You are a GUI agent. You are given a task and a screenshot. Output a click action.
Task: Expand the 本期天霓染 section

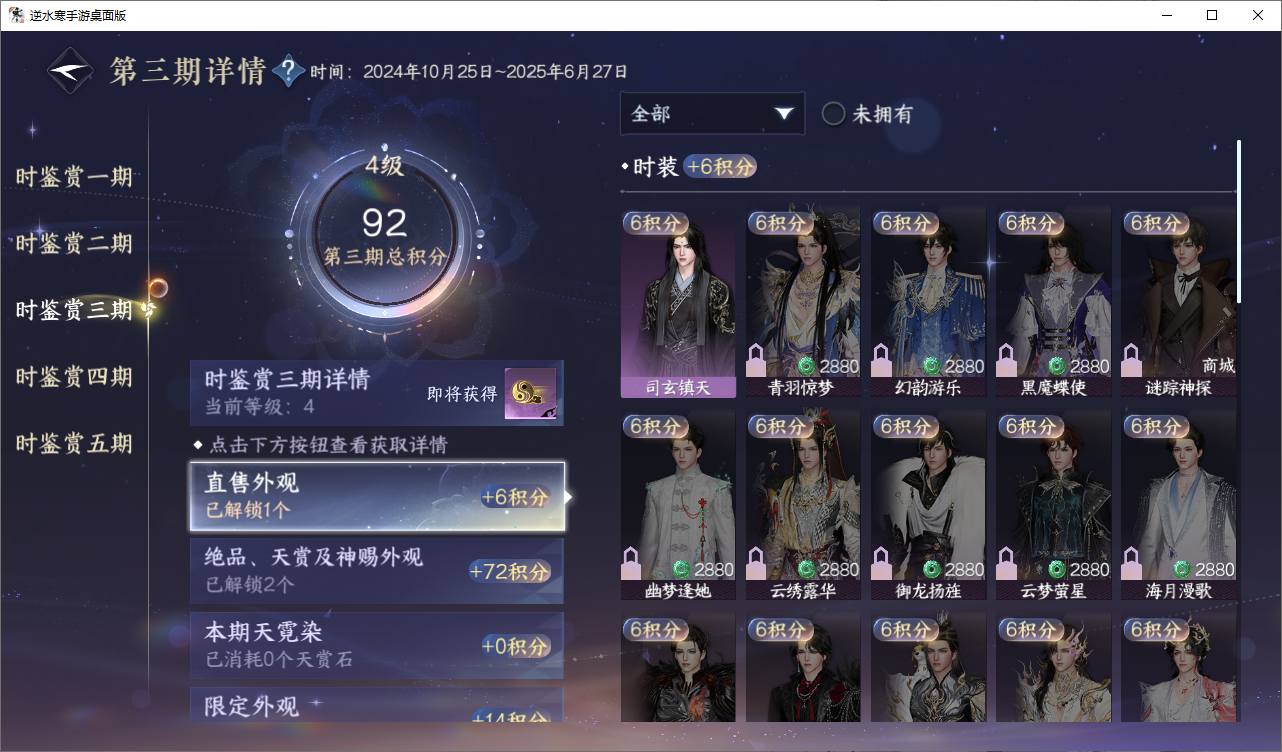click(x=377, y=646)
